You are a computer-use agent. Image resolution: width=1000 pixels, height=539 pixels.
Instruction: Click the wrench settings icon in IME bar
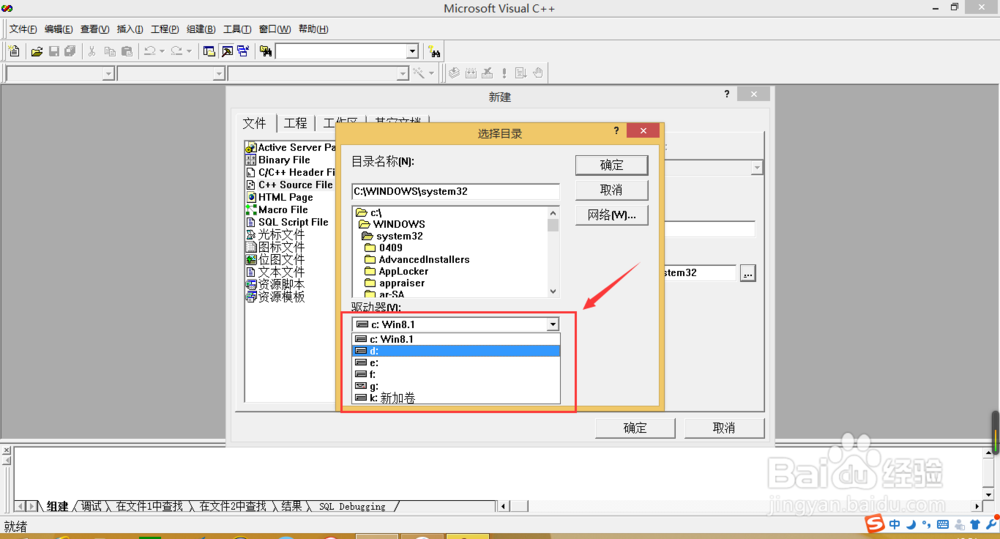pyautogui.click(x=991, y=524)
